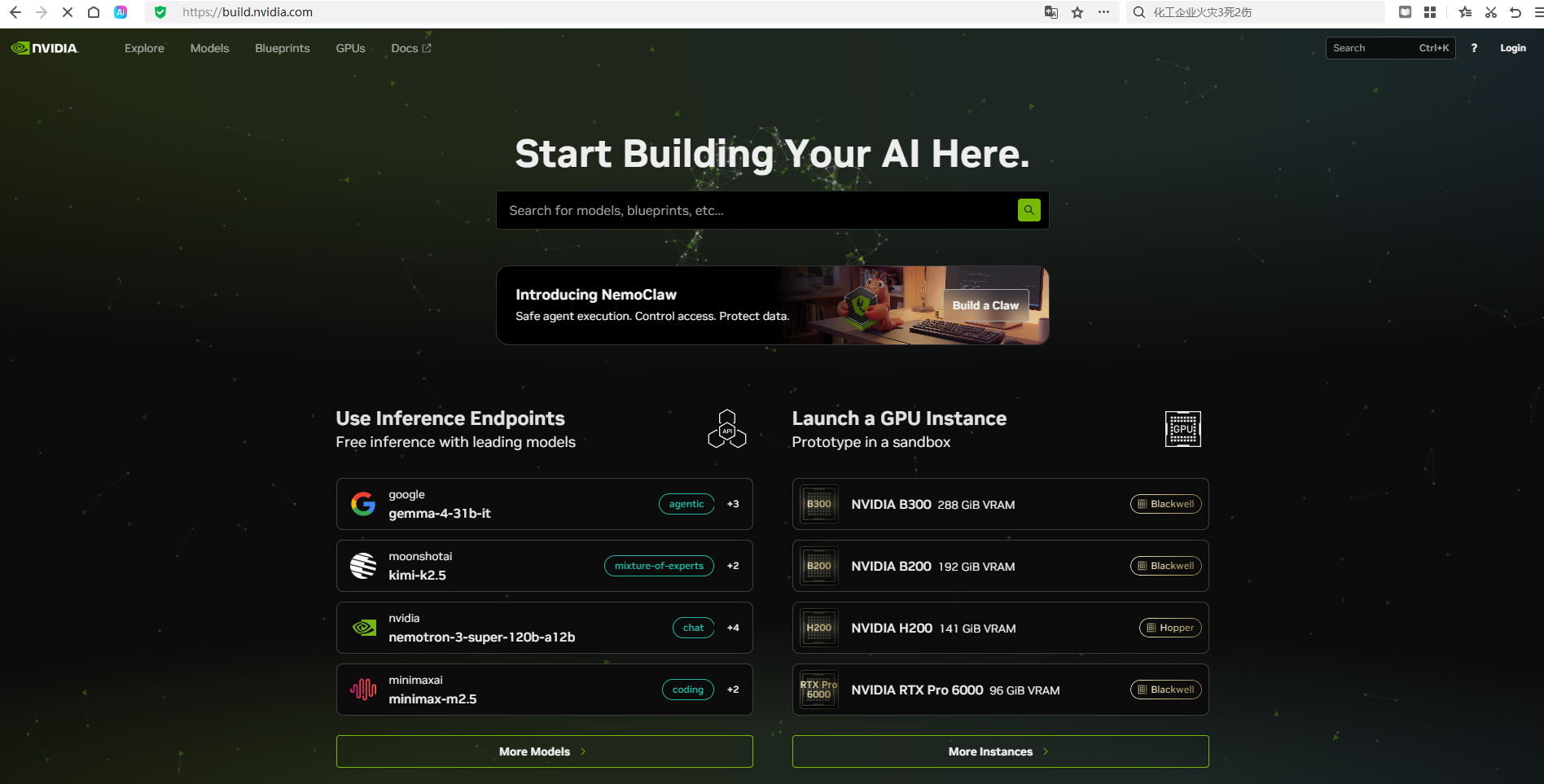
Task: Open the Explore menu
Action: click(x=144, y=48)
